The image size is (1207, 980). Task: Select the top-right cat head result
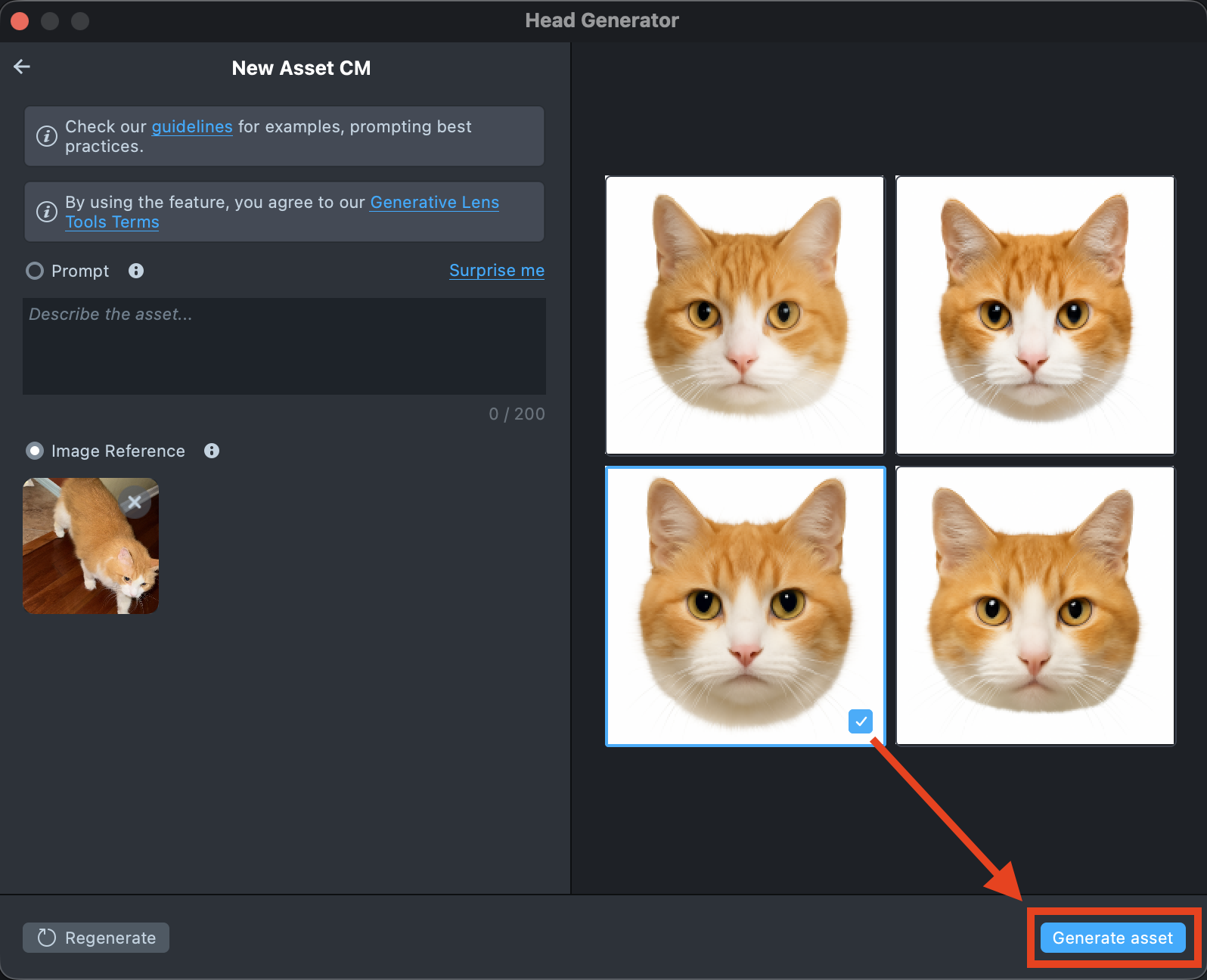(1035, 315)
